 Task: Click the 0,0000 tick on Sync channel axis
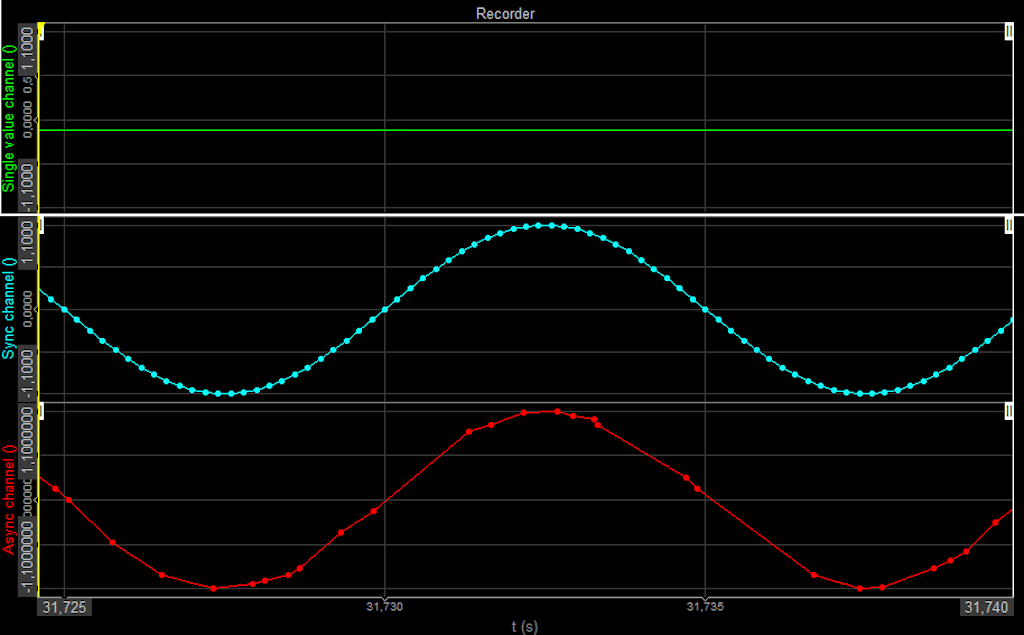tap(27, 308)
